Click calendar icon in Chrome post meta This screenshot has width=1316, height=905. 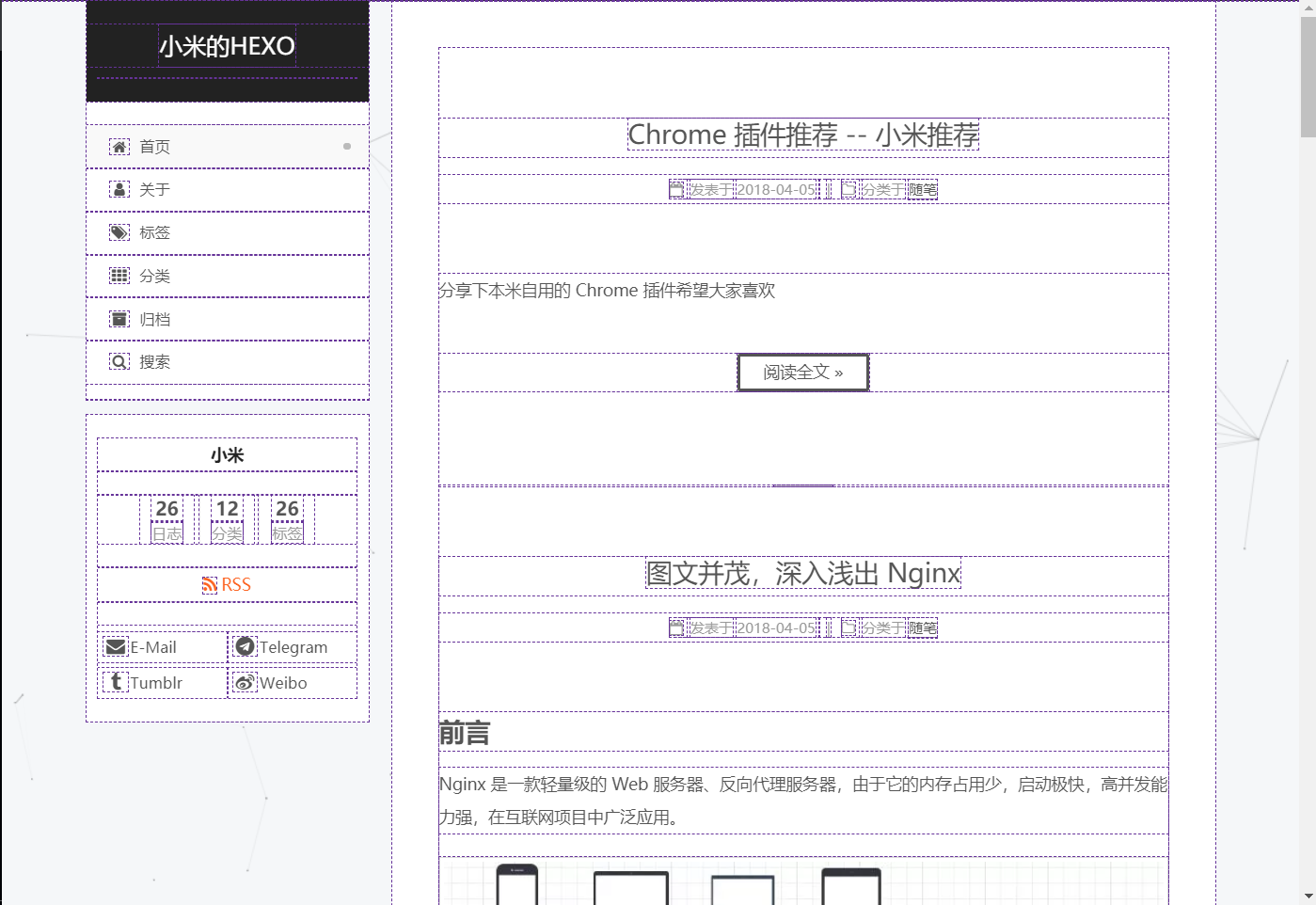(x=676, y=189)
